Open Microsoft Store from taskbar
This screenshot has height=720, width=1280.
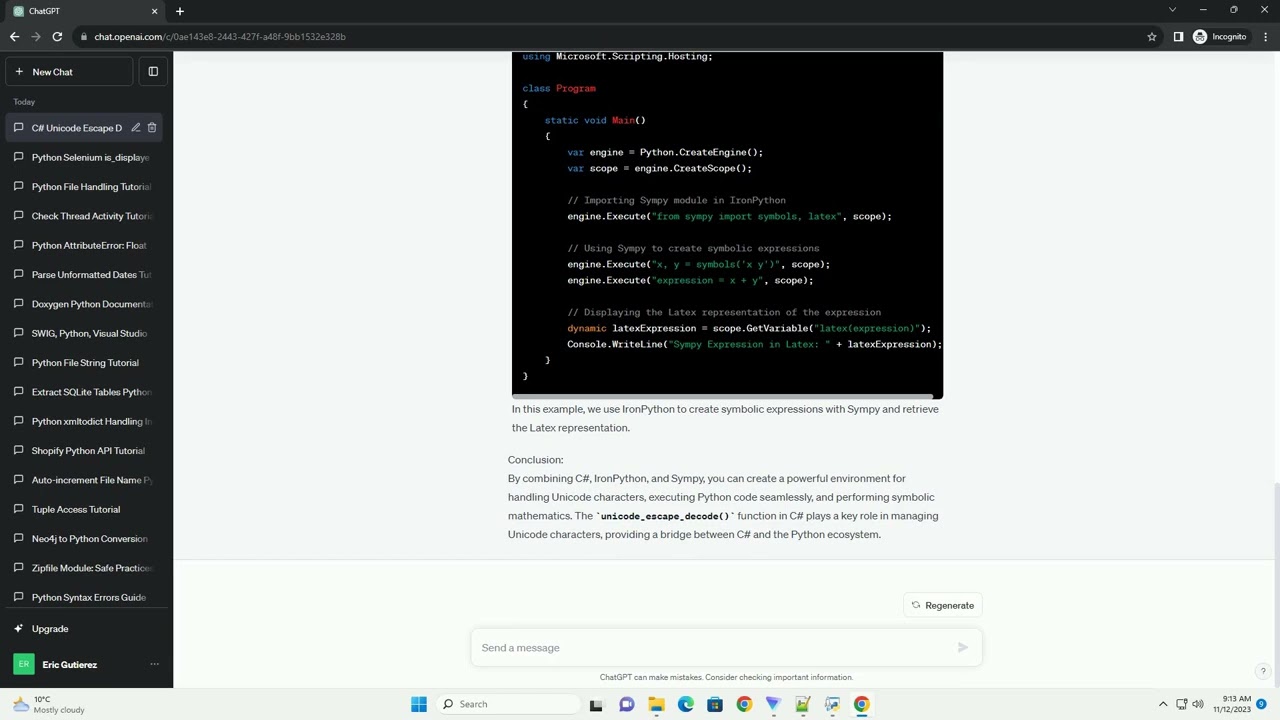(x=715, y=704)
